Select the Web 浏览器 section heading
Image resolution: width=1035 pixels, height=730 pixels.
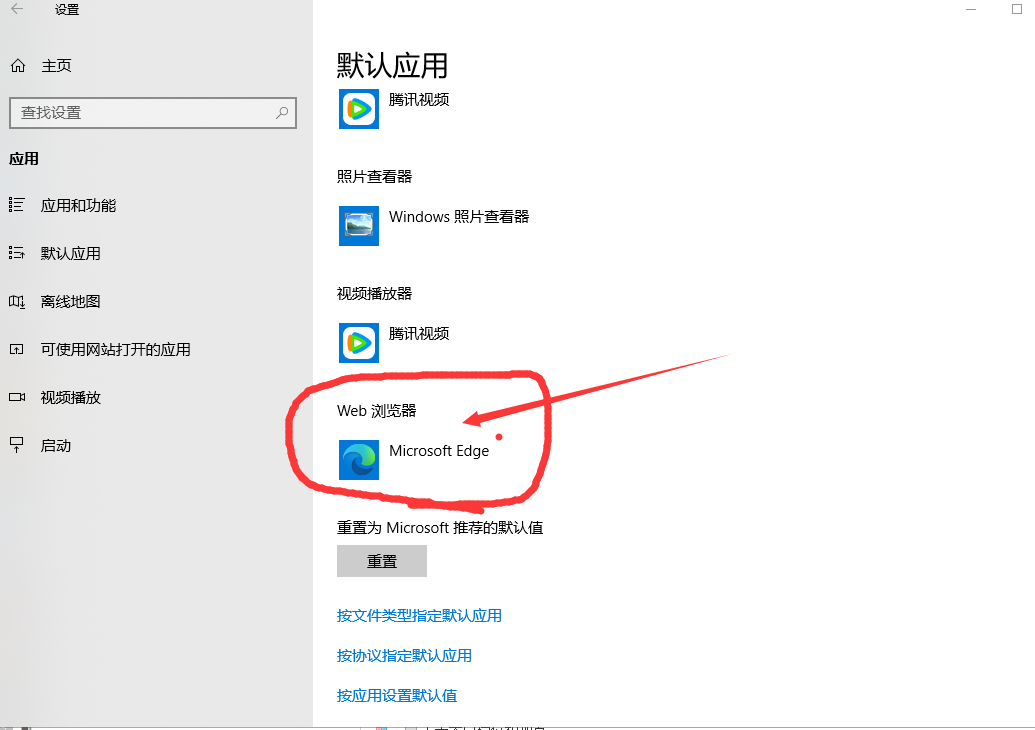tap(376, 411)
